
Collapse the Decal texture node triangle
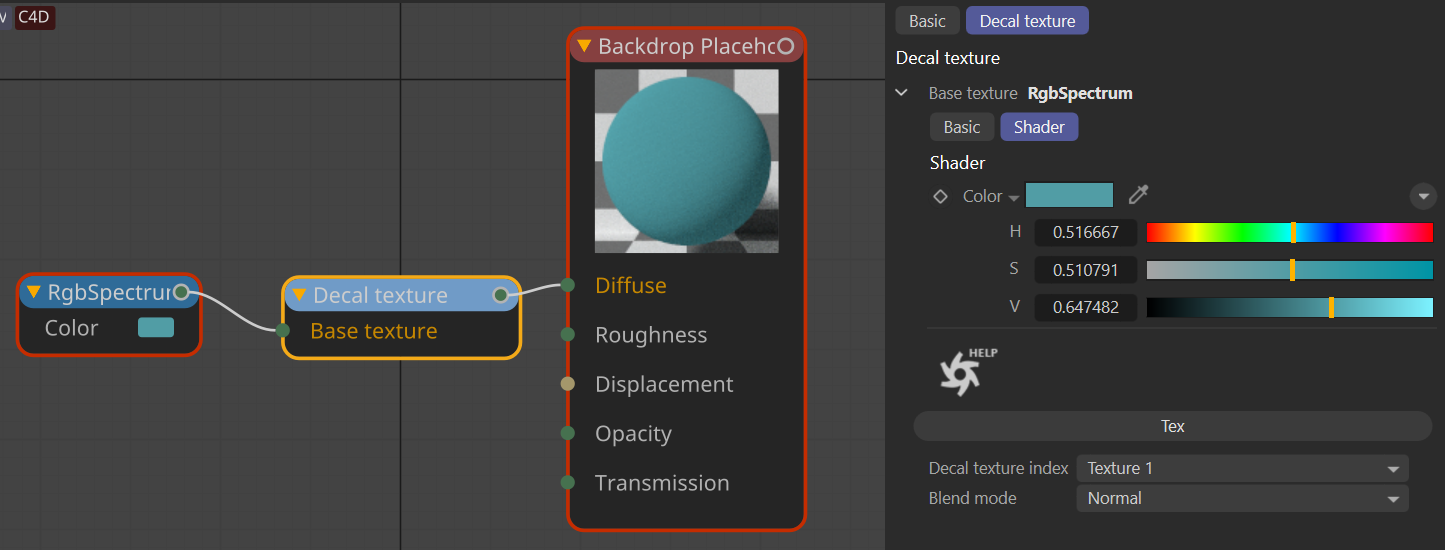pyautogui.click(x=298, y=295)
